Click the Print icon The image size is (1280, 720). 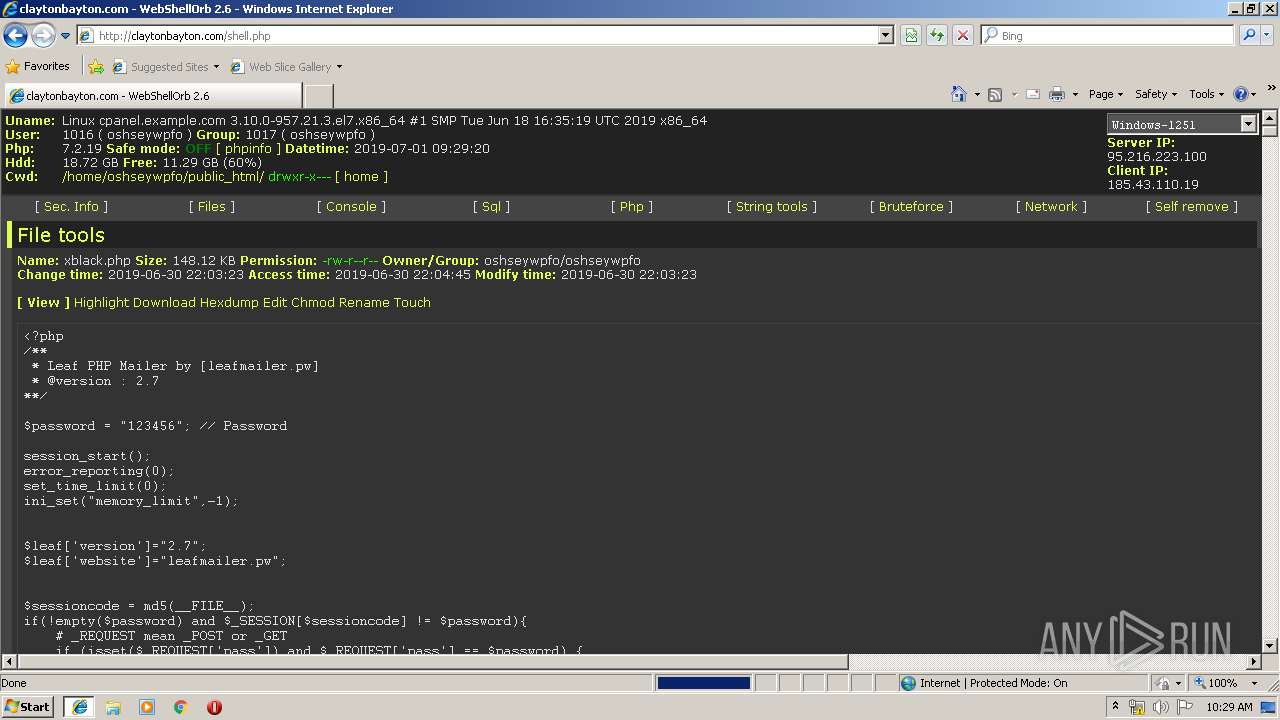[x=1057, y=94]
